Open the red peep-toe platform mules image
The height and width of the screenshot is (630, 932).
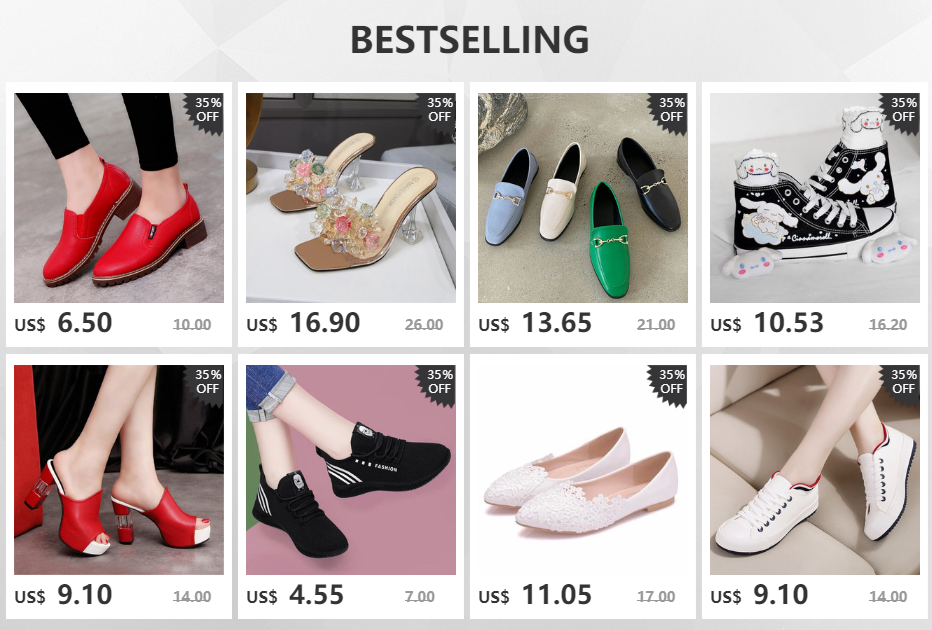119,470
